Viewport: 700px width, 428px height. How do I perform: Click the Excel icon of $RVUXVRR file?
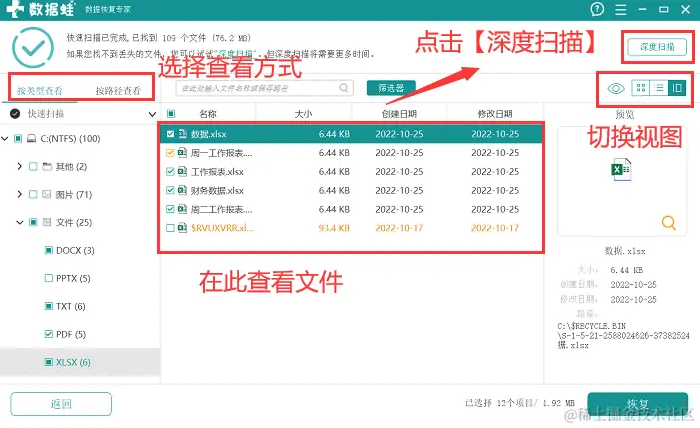(x=182, y=228)
